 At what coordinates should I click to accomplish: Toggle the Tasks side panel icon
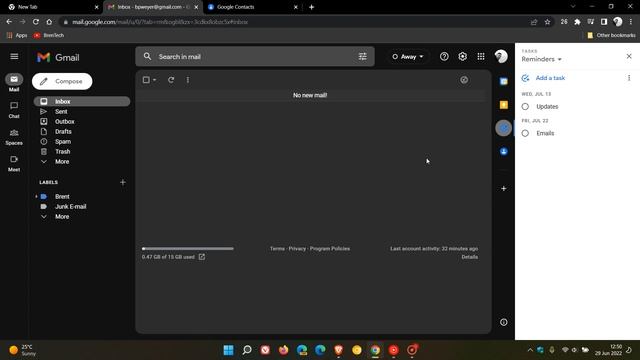click(504, 128)
